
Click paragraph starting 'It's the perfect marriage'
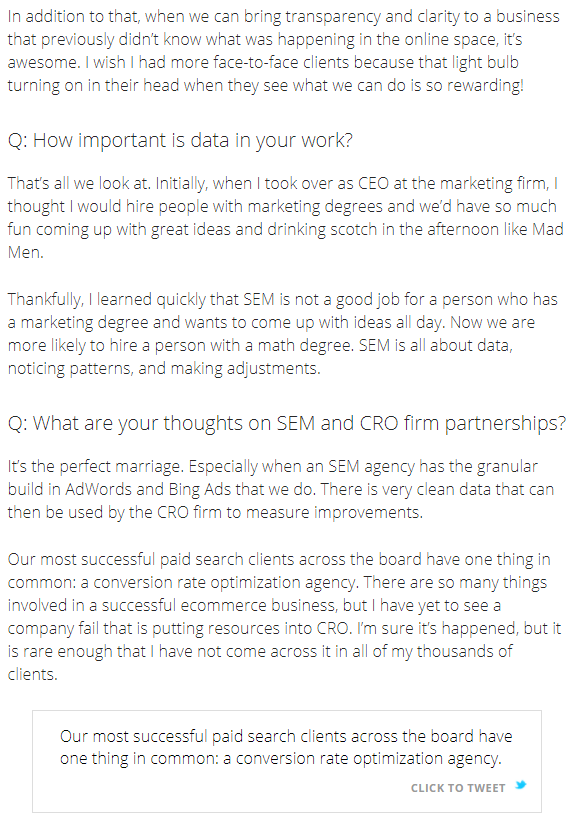click(x=281, y=489)
